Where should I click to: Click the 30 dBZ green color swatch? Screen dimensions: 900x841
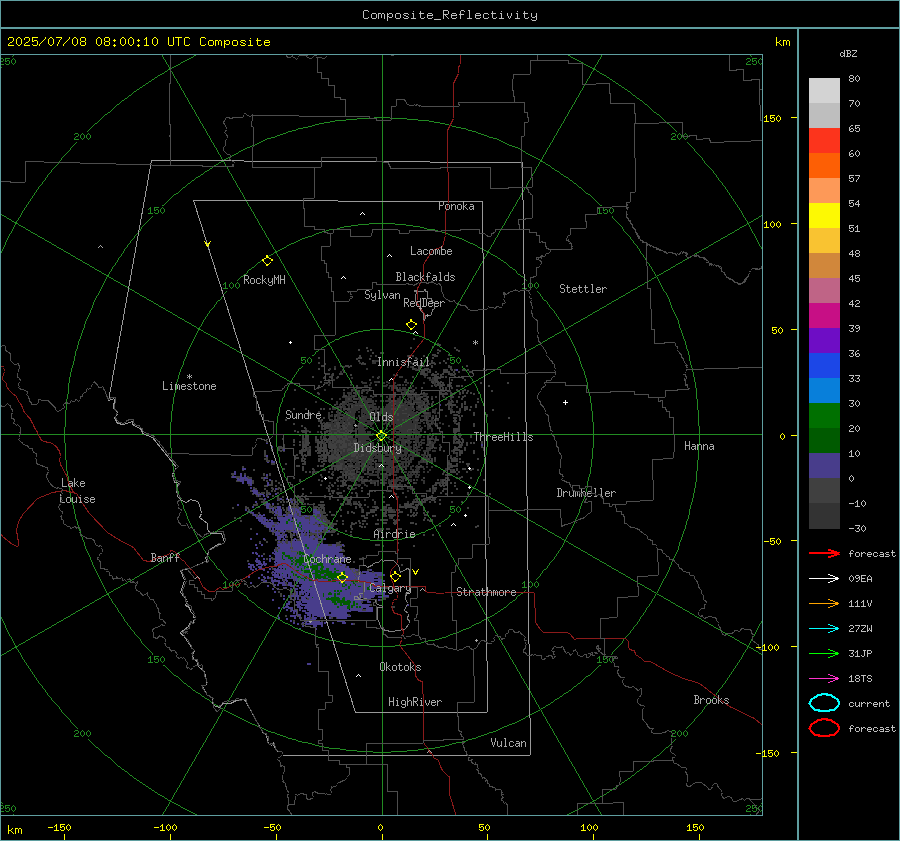pyautogui.click(x=824, y=416)
